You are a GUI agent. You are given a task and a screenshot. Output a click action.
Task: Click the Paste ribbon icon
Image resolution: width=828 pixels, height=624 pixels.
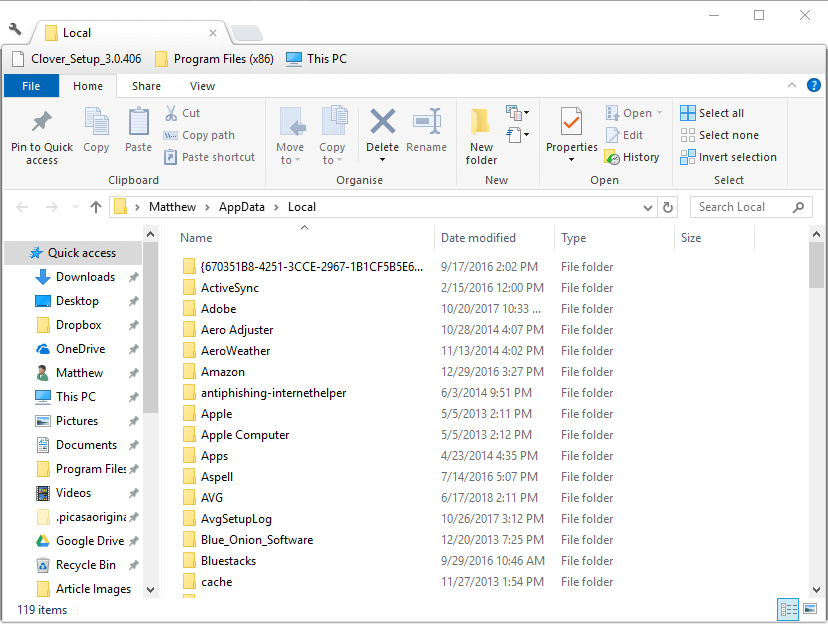pos(138,121)
